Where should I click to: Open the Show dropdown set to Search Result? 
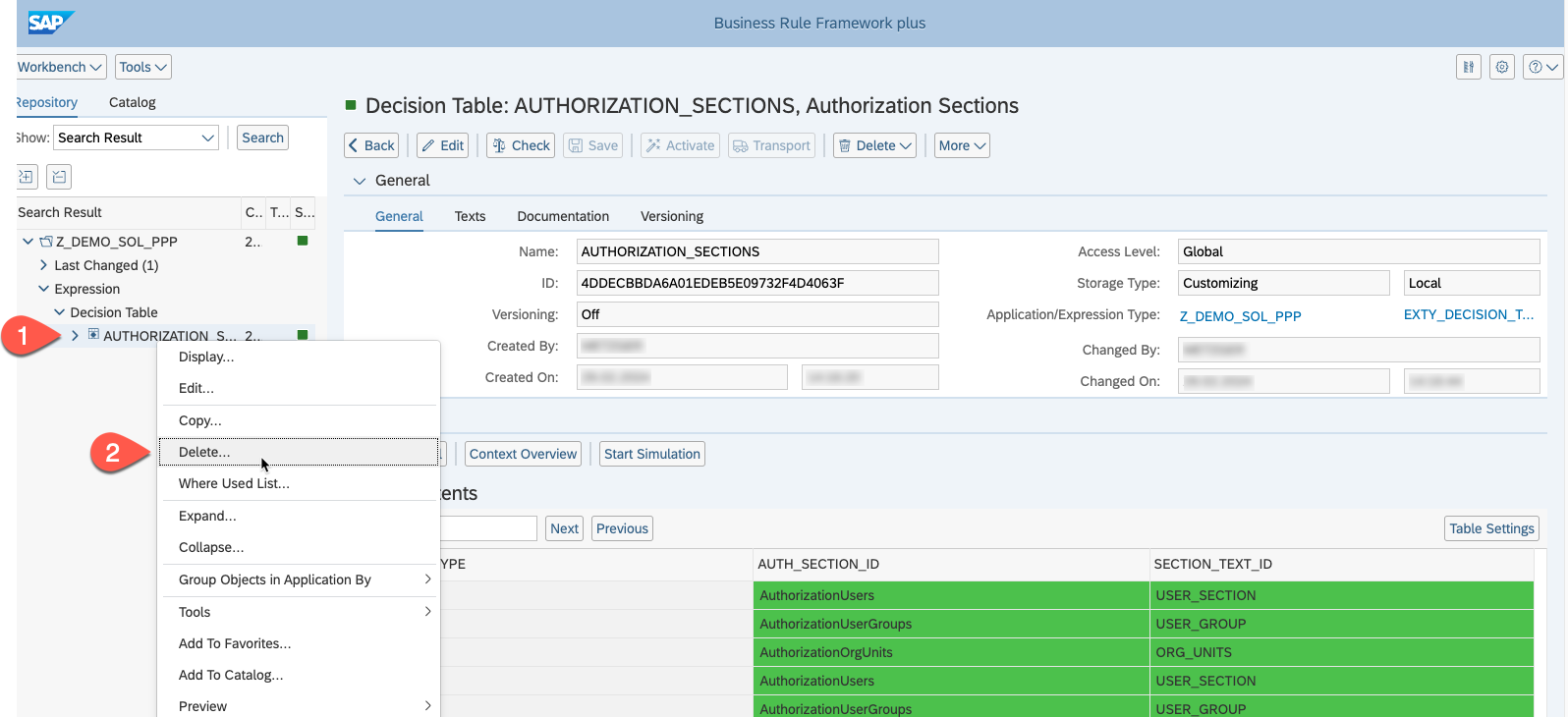coord(136,138)
